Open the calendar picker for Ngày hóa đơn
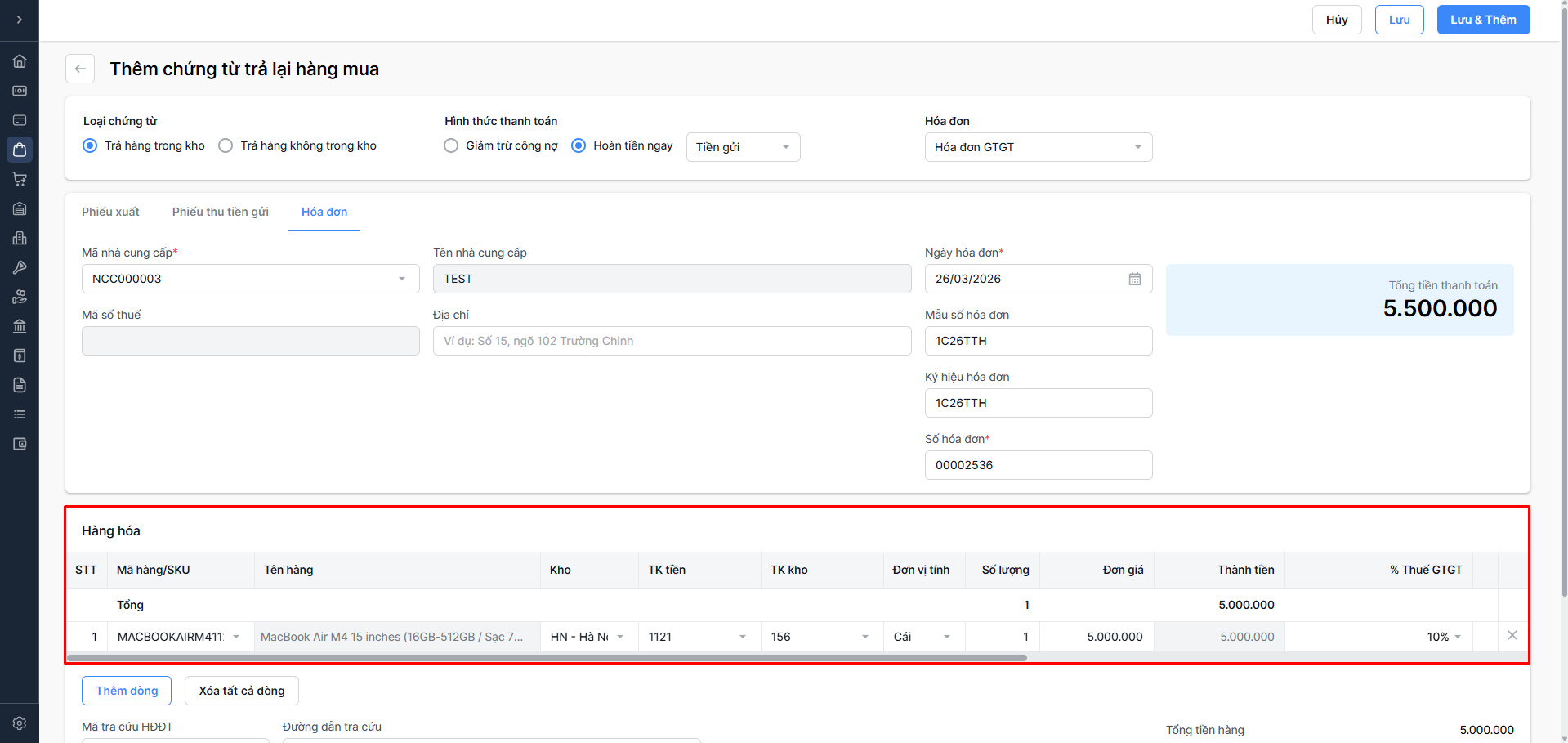The height and width of the screenshot is (743, 1568). click(x=1135, y=279)
